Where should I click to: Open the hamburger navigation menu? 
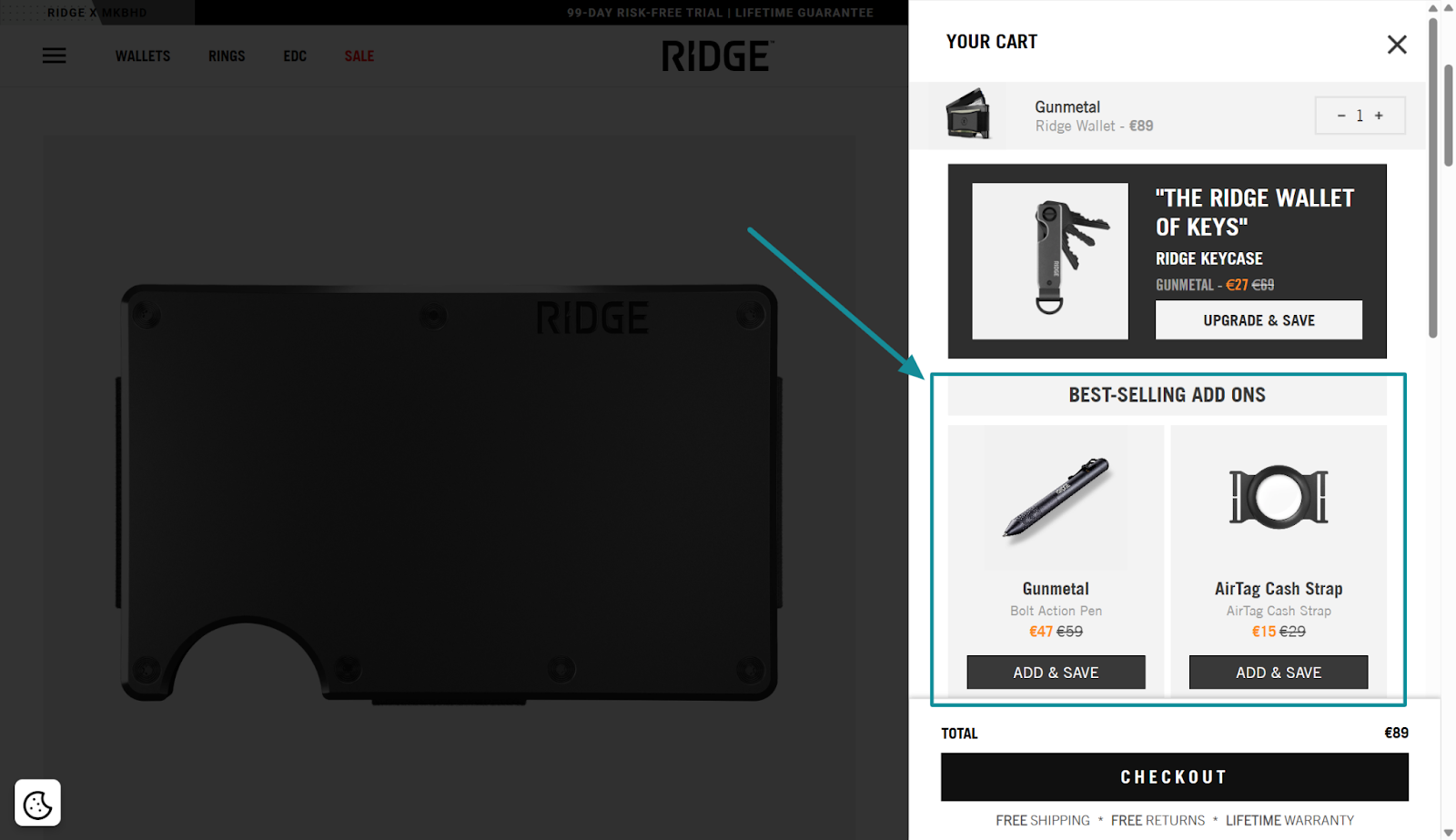pos(55,56)
